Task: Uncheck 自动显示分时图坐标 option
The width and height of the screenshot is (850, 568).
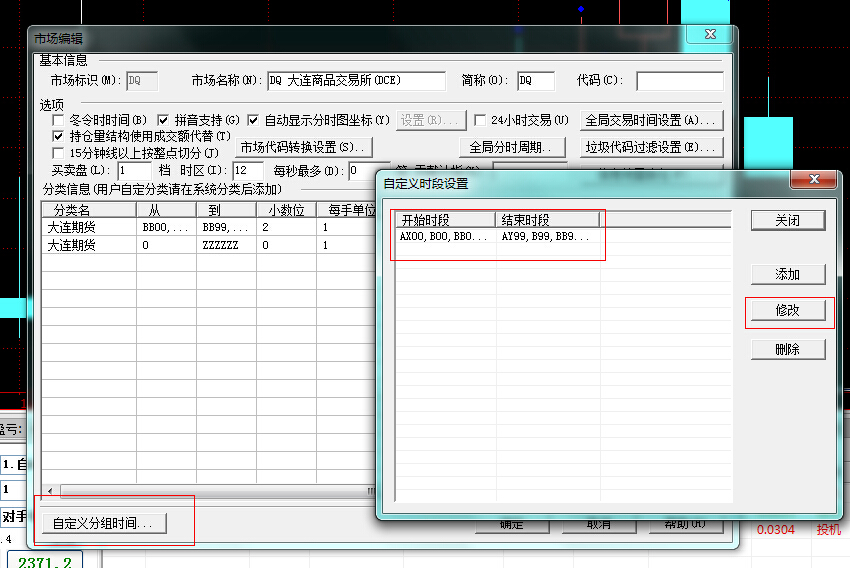Action: pos(253,120)
